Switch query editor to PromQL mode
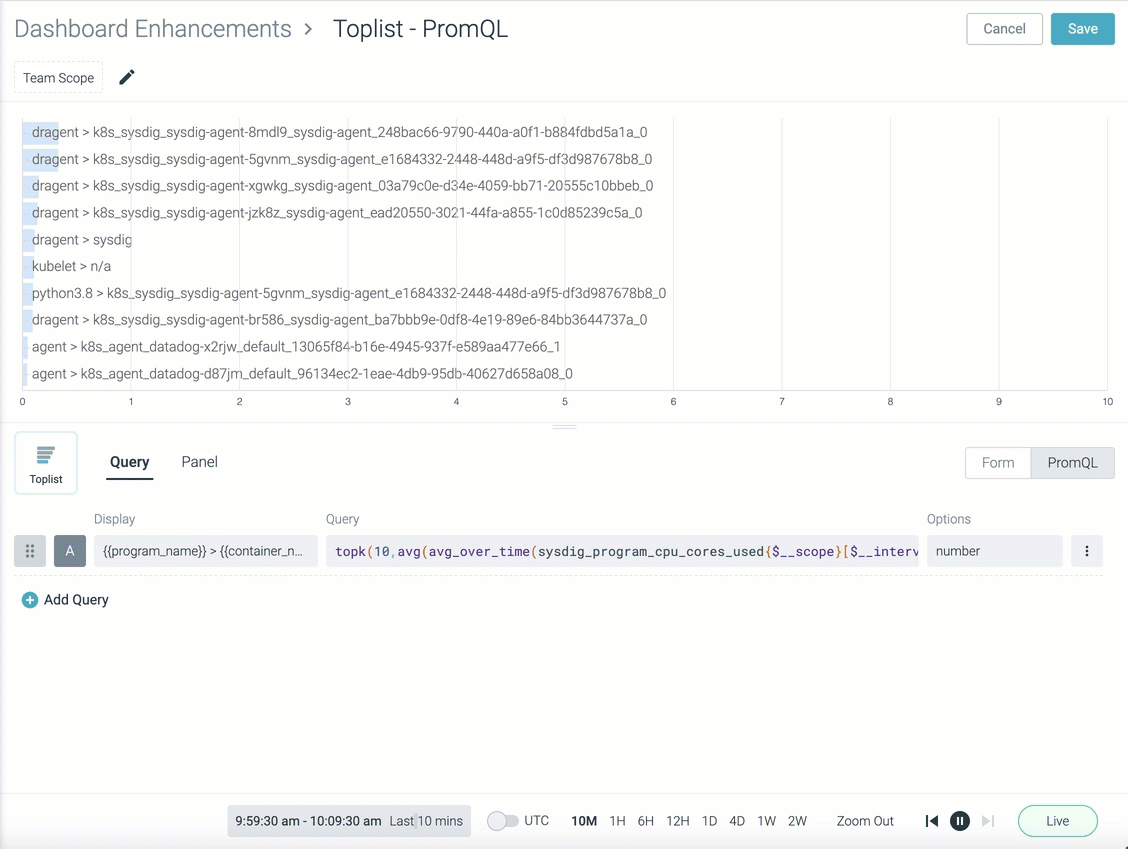This screenshot has height=849, width=1128. click(1072, 463)
